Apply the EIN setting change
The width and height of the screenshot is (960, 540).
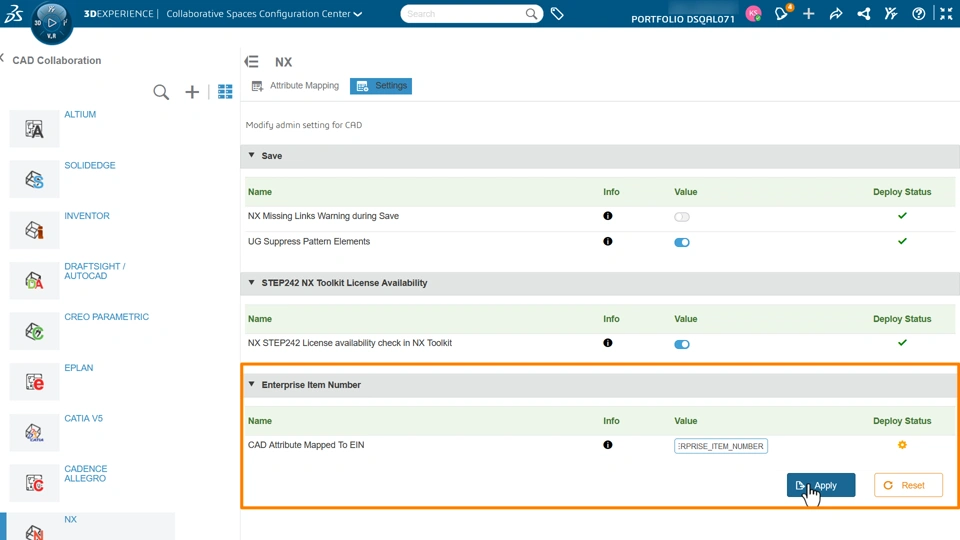(x=821, y=485)
